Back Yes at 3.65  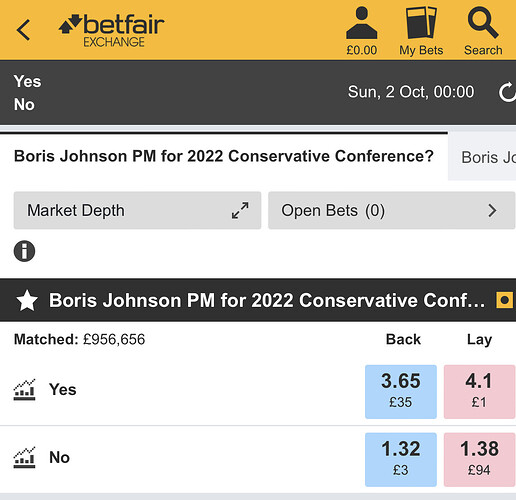[x=401, y=392]
